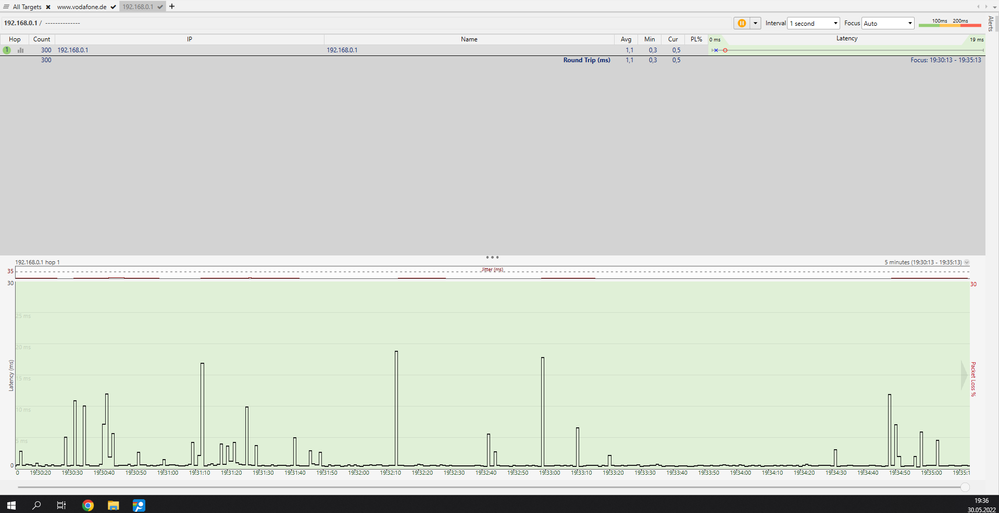This screenshot has width=999, height=513.
Task: Open the tab list dropdown arrow
Action: [993, 6]
